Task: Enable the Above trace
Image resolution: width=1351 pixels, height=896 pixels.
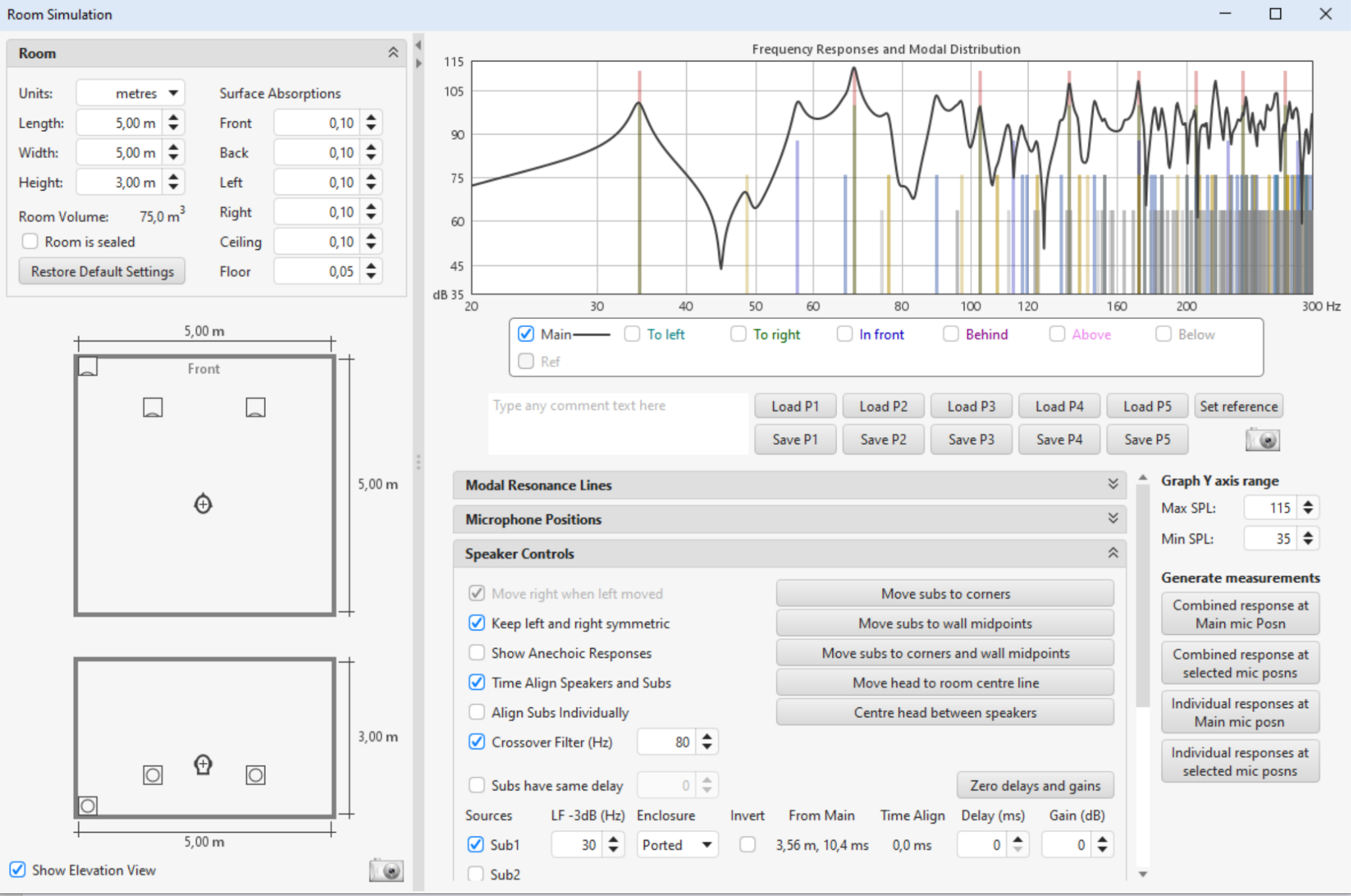Action: click(x=1057, y=334)
